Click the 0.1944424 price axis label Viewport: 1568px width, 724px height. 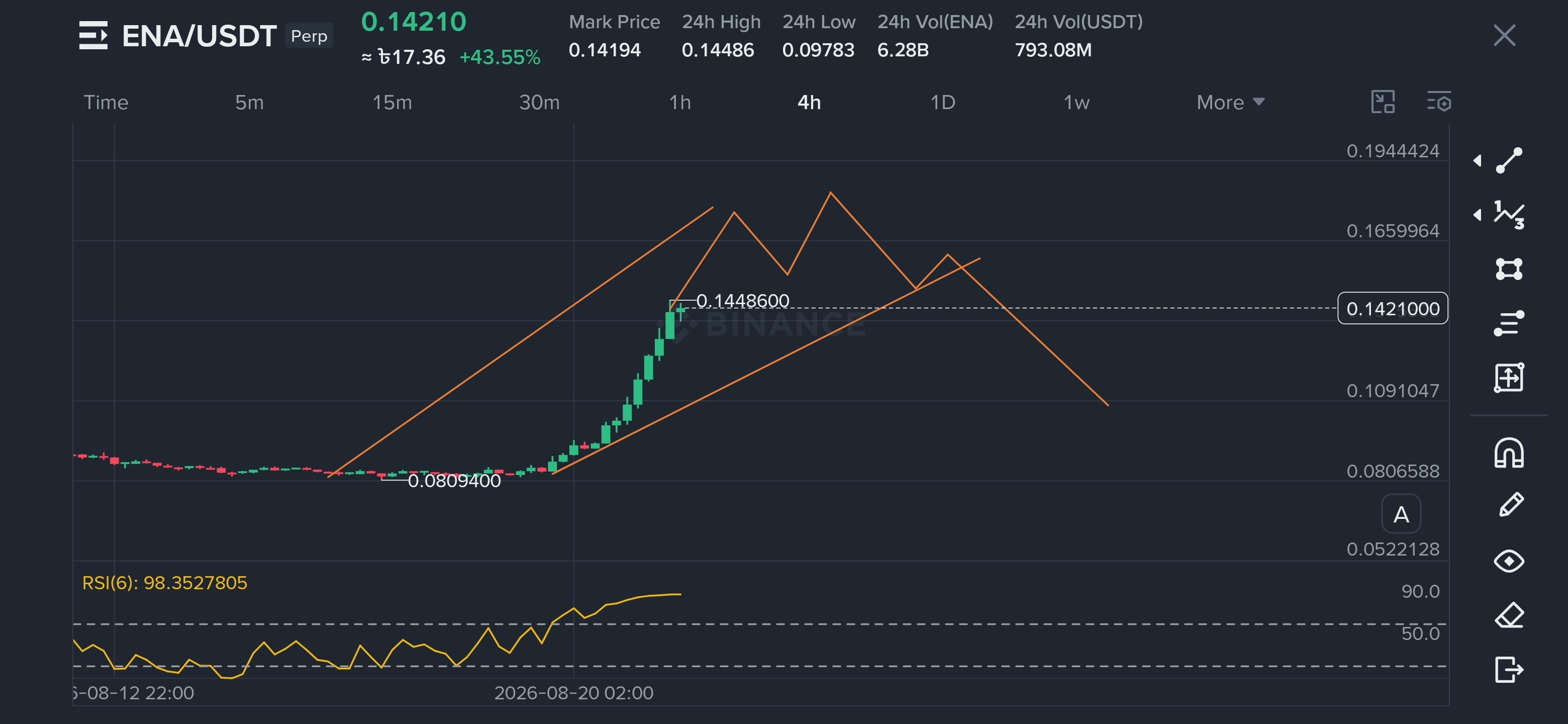coord(1393,151)
